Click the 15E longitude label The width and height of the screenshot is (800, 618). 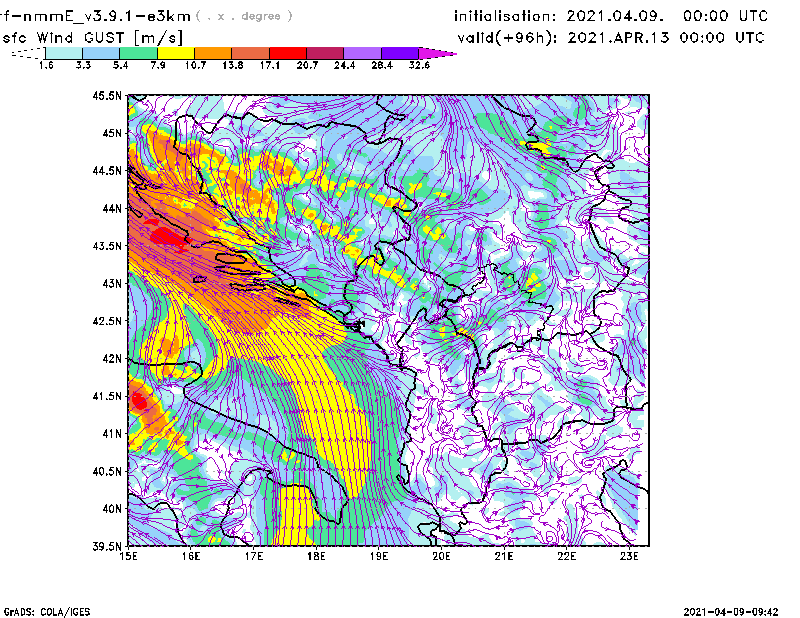coord(129,556)
